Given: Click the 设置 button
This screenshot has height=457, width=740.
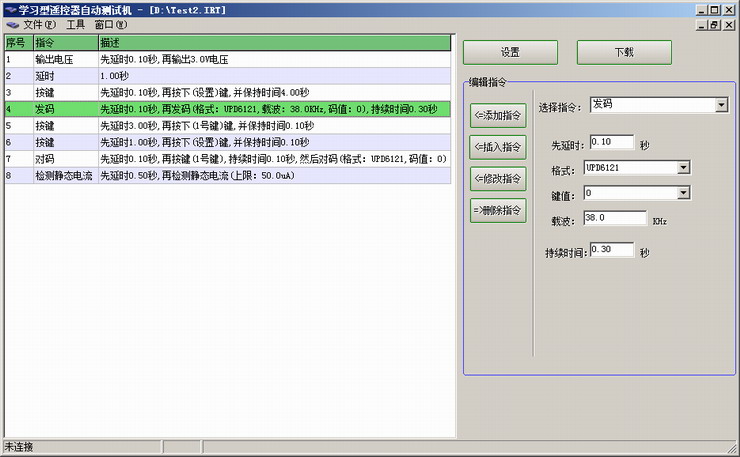Looking at the screenshot, I should [510, 52].
